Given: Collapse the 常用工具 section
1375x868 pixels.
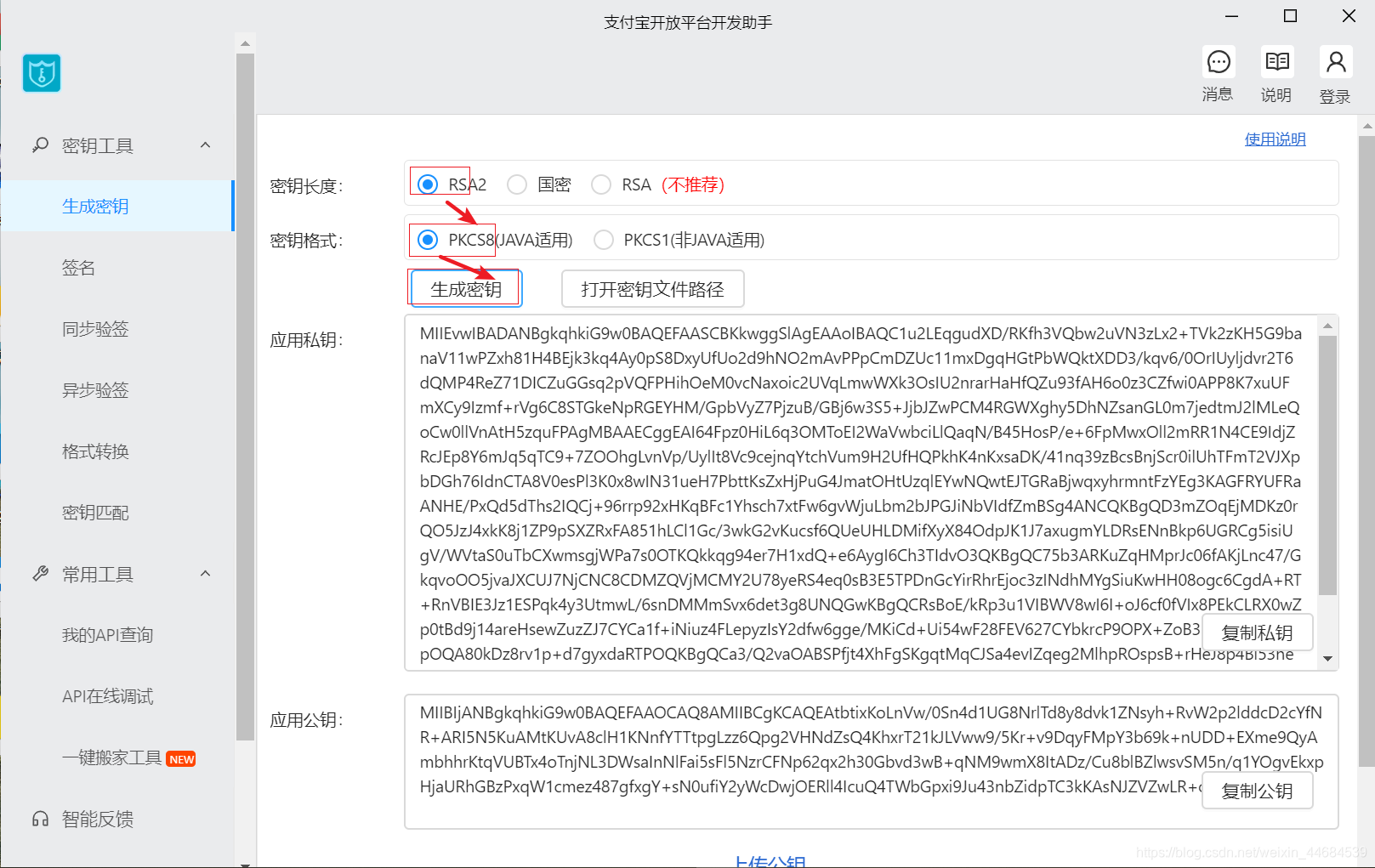Looking at the screenshot, I should [x=205, y=573].
